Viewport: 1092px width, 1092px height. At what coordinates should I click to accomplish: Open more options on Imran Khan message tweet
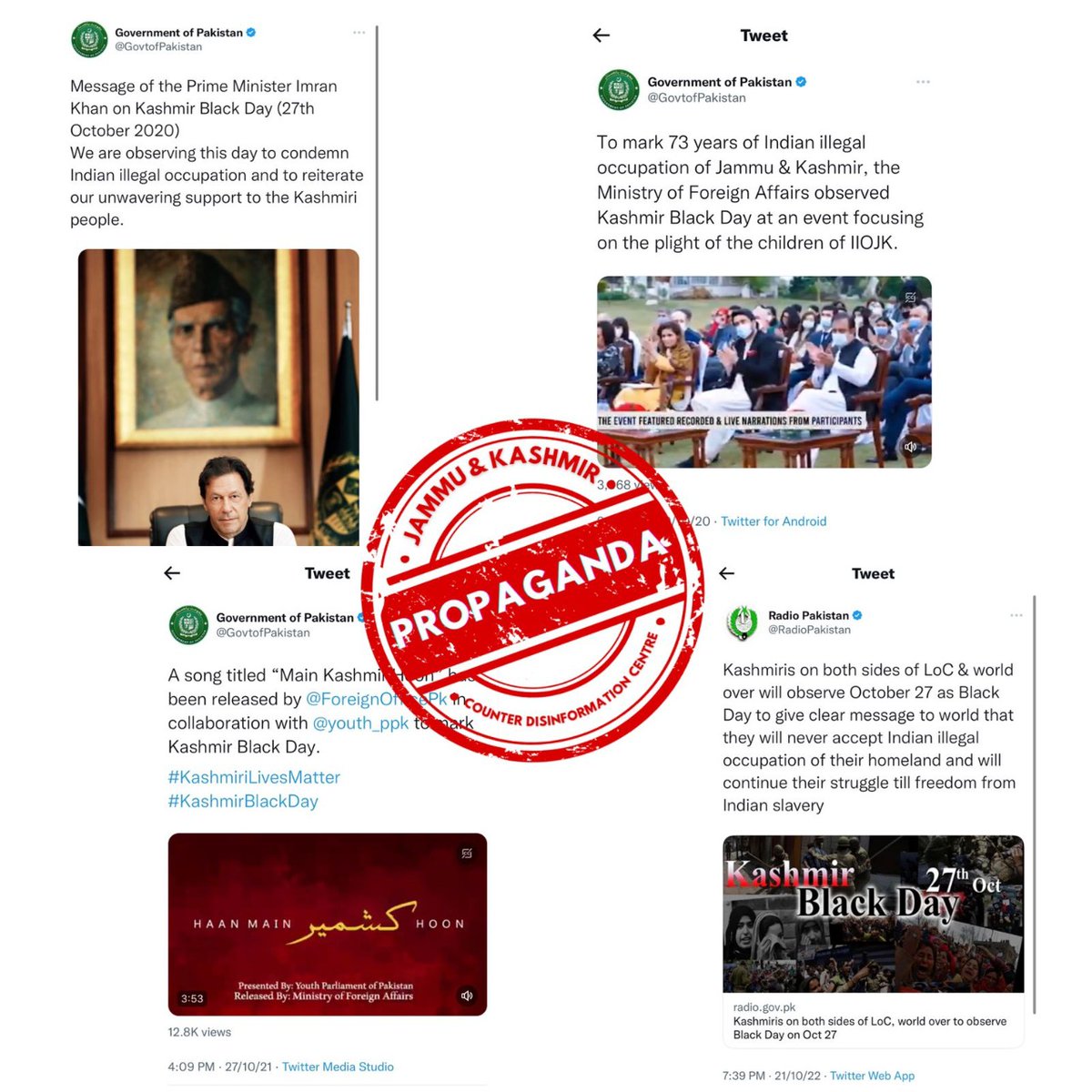(x=359, y=33)
